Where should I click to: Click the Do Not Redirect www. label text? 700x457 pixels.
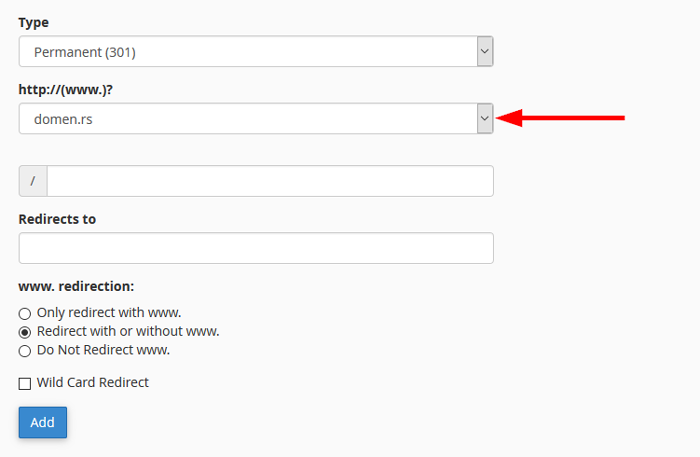[103, 350]
